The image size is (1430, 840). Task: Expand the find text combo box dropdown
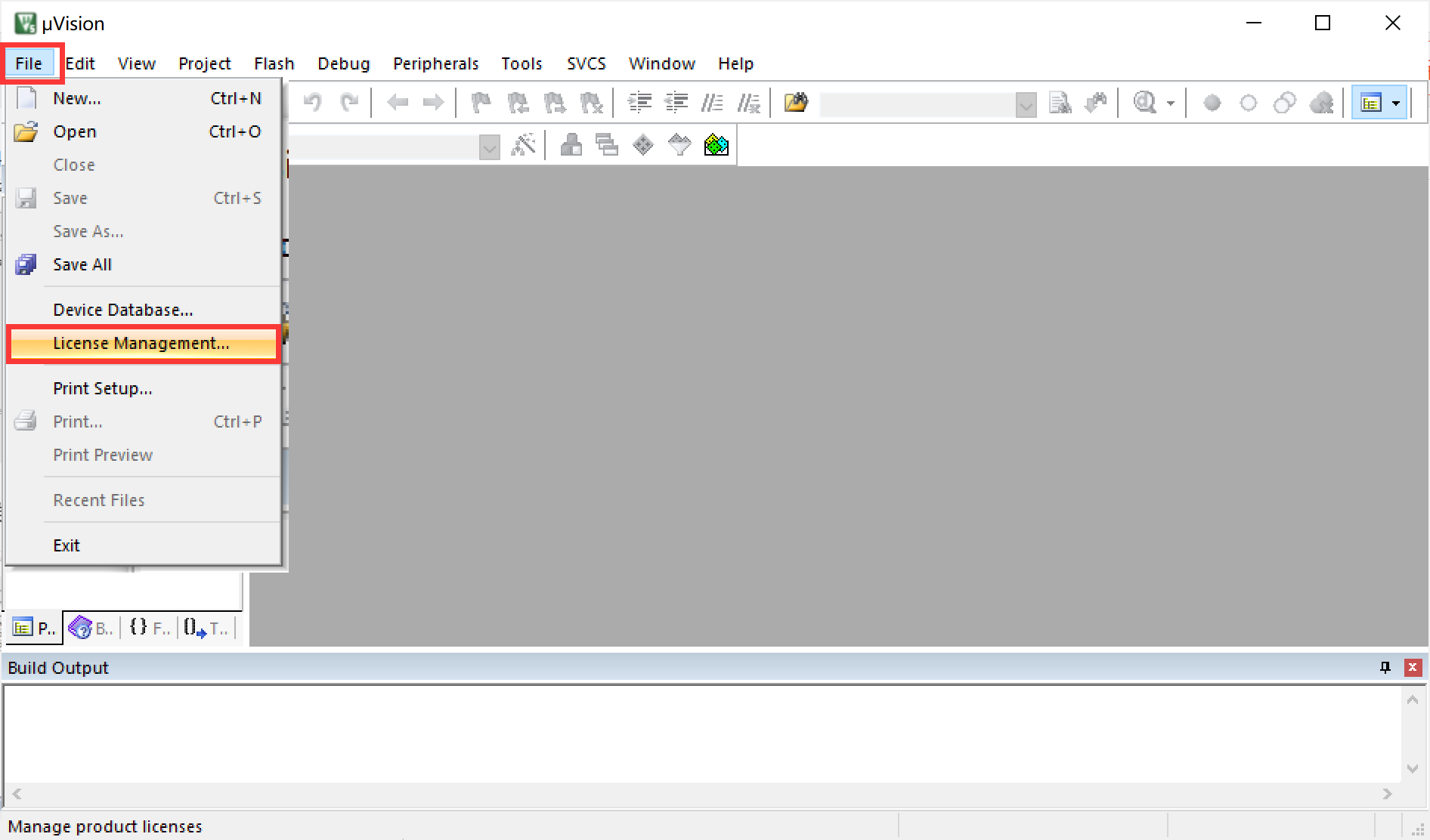1026,104
